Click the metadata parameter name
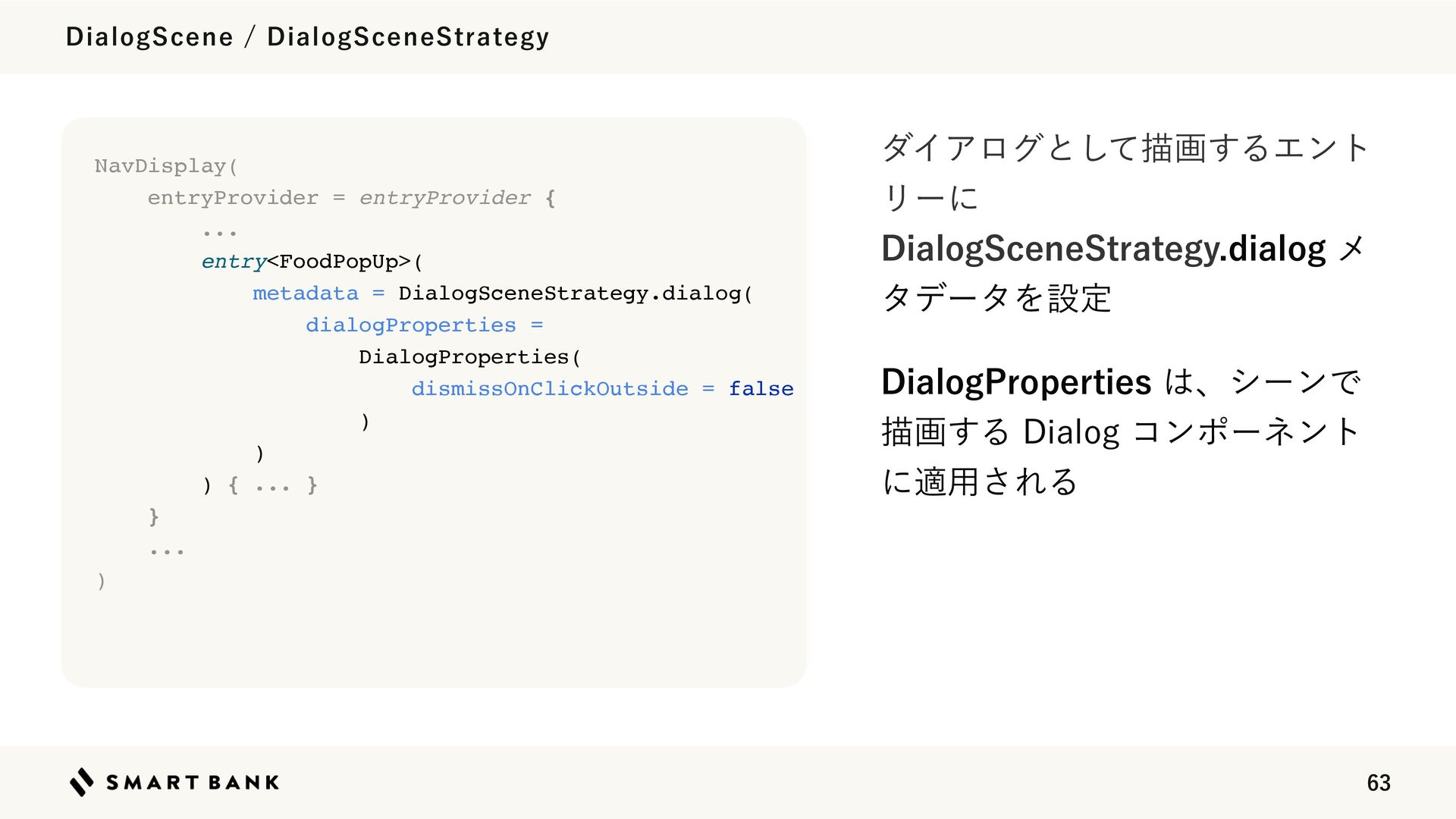Screen dimensions: 1456x819 [306, 293]
